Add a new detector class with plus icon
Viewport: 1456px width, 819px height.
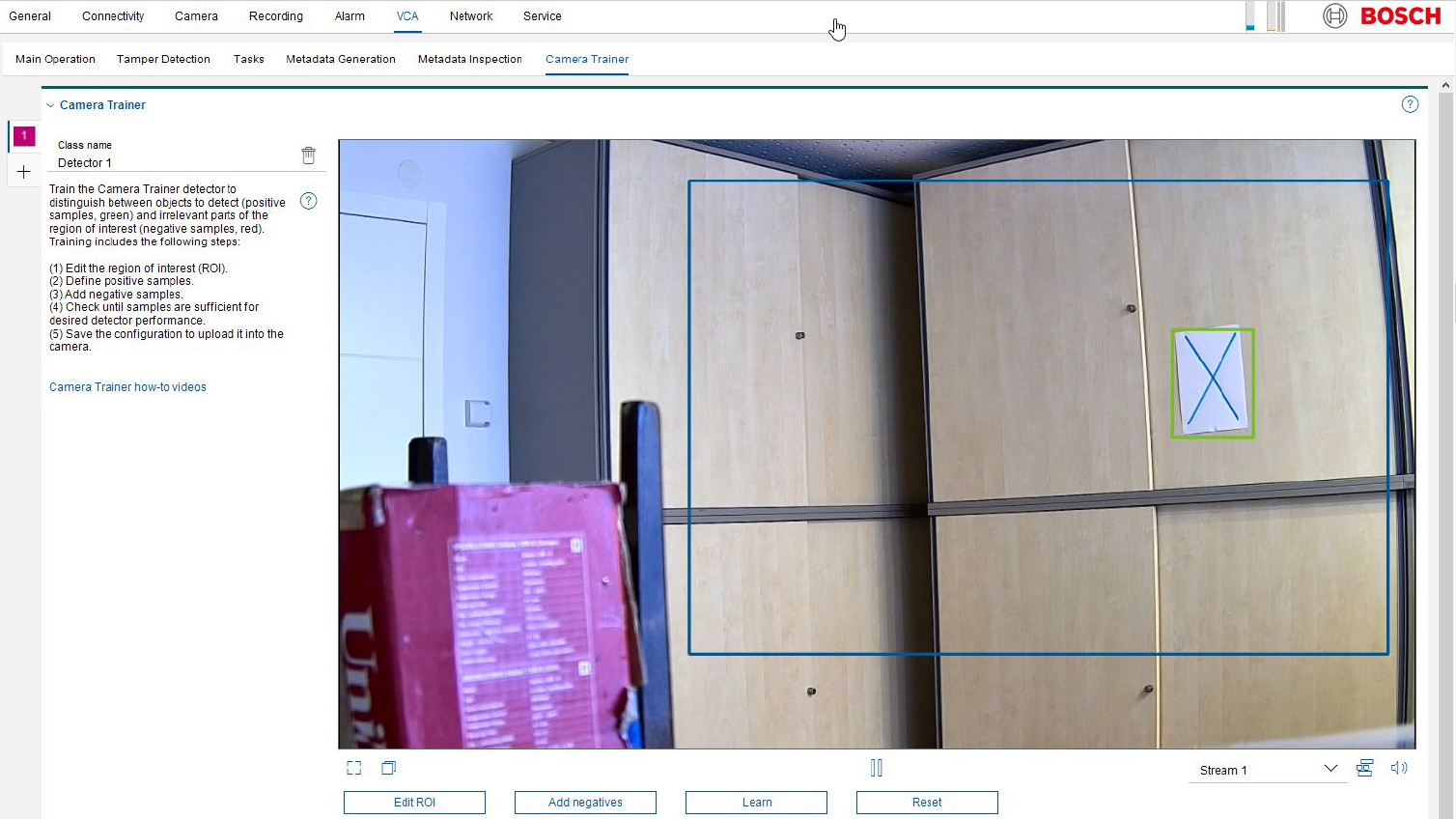24,172
